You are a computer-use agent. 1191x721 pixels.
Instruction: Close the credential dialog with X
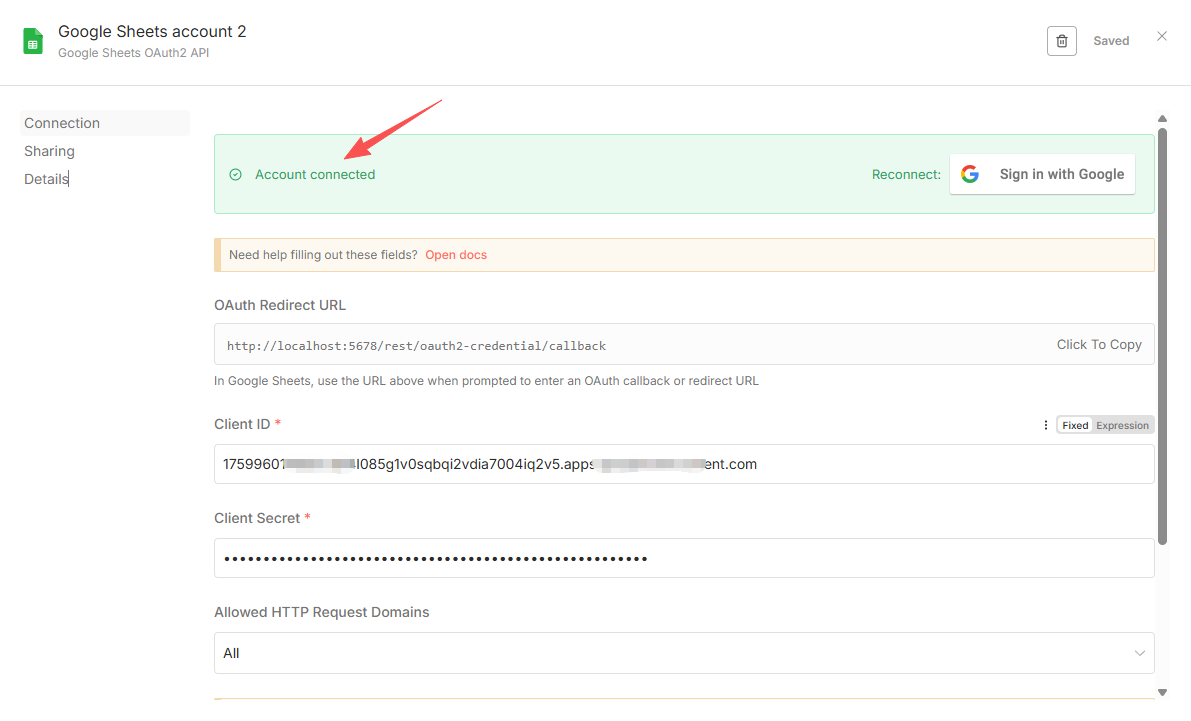tap(1161, 36)
